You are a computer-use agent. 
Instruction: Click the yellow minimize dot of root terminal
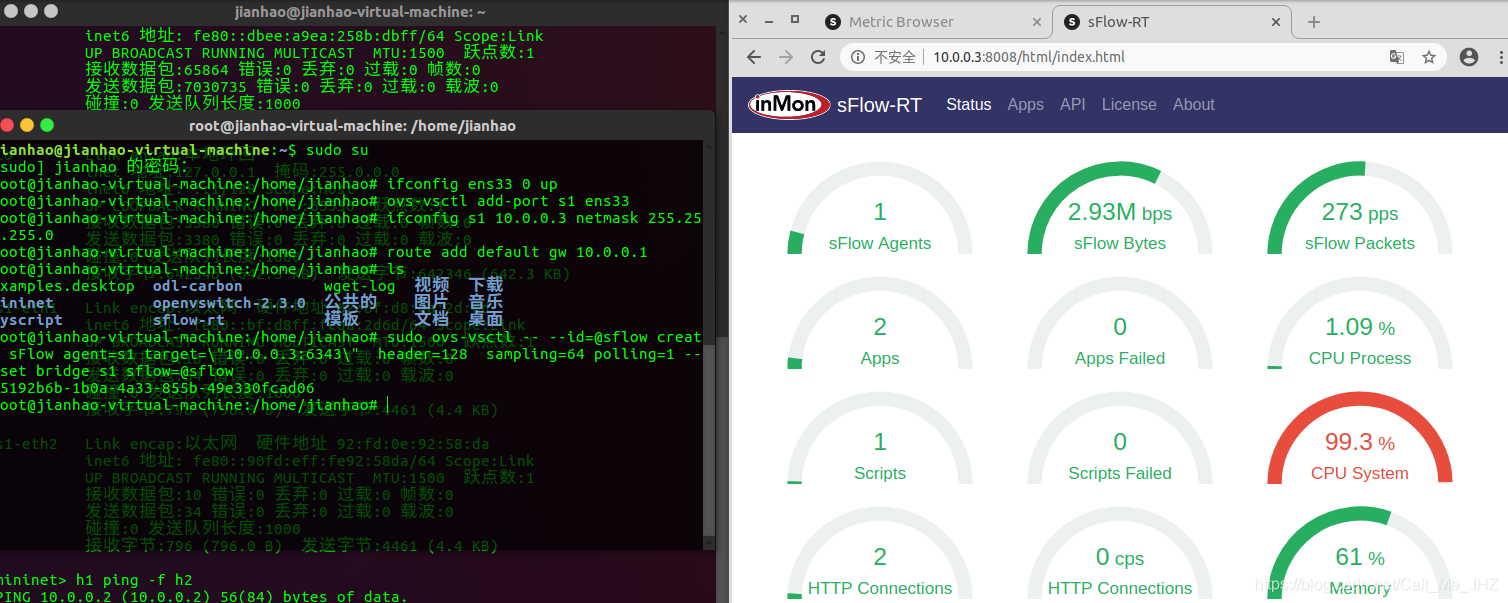coord(27,125)
